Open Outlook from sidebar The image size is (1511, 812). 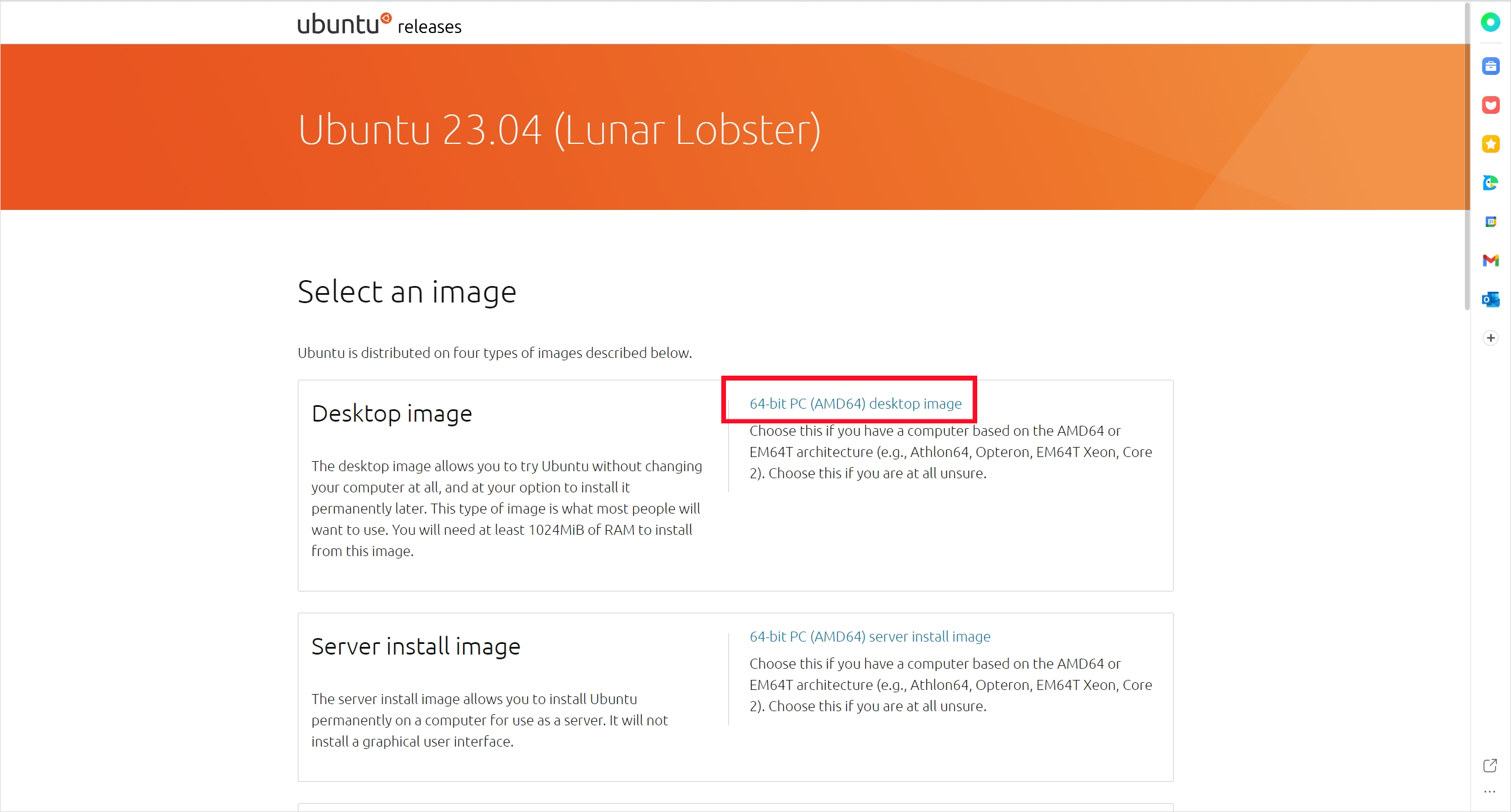[x=1490, y=300]
